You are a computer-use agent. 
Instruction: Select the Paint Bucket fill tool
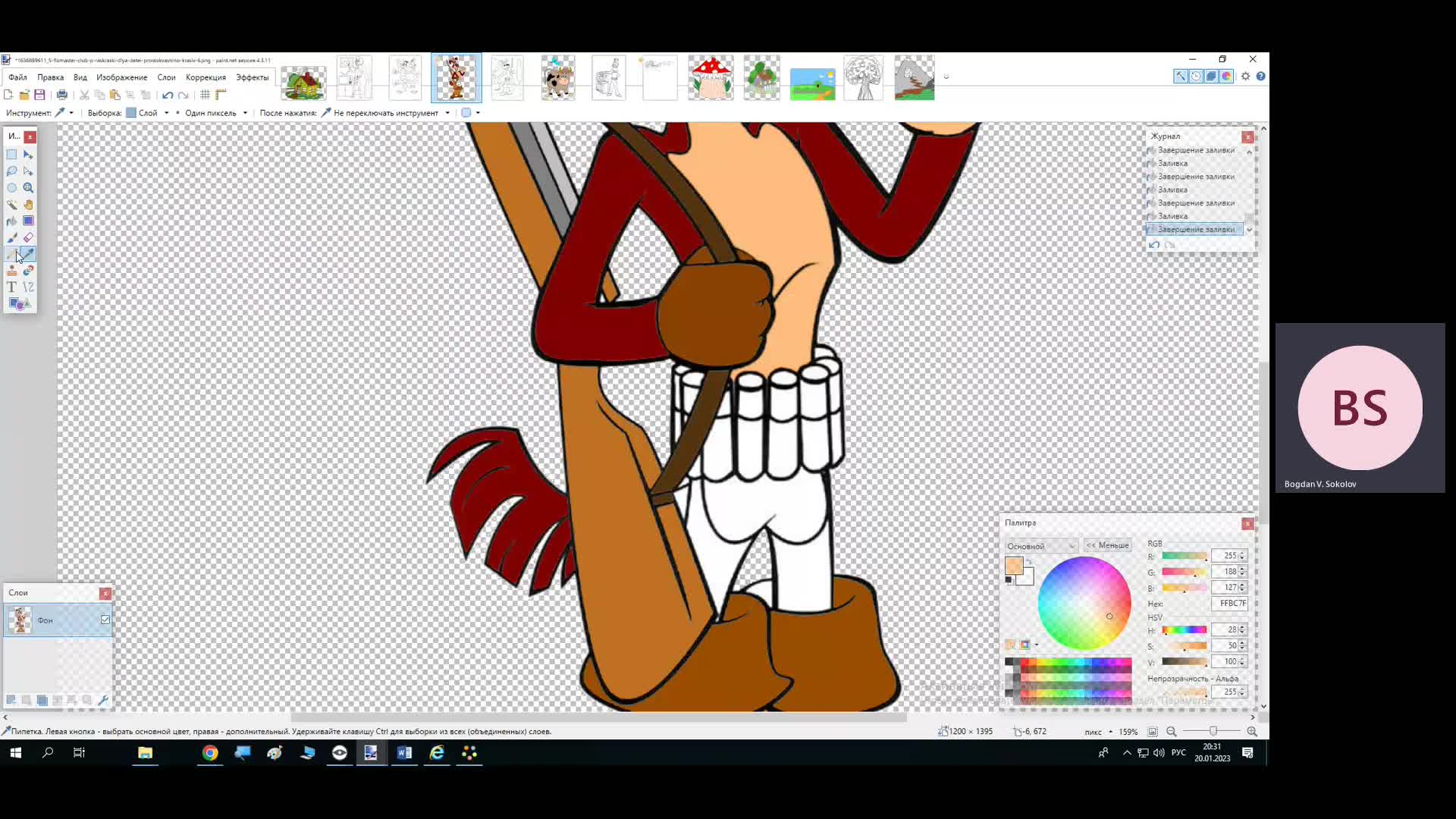pos(11,221)
